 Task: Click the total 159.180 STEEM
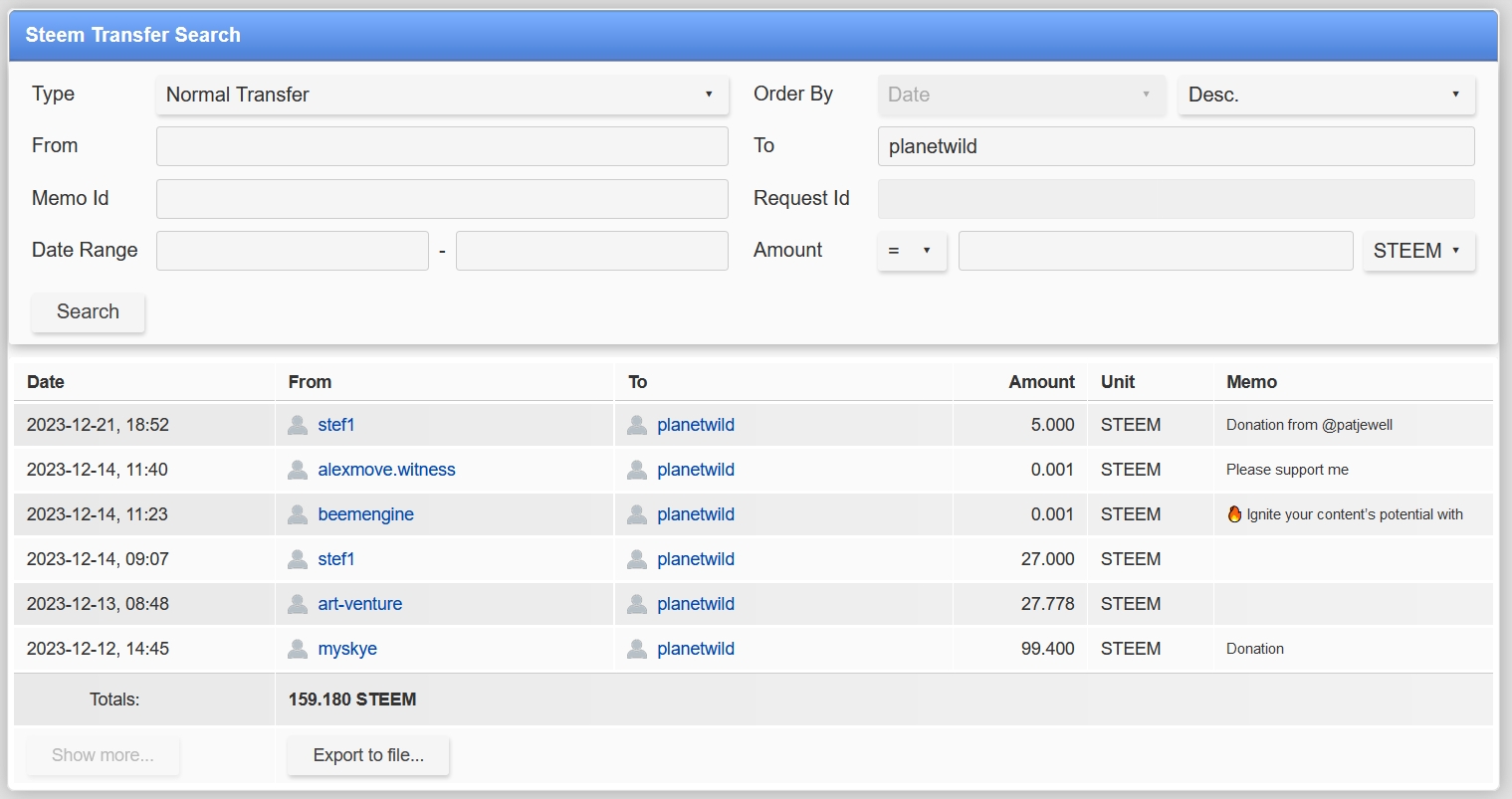[x=352, y=699]
